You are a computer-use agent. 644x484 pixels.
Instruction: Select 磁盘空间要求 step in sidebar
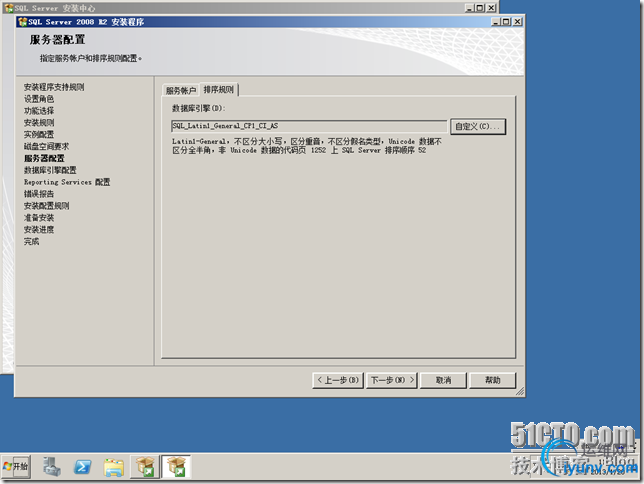(46, 146)
